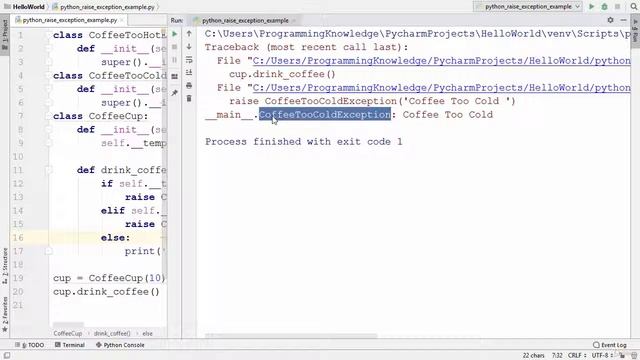Click the Pause Output icon in Run panel
640x360 pixels.
coord(175,60)
